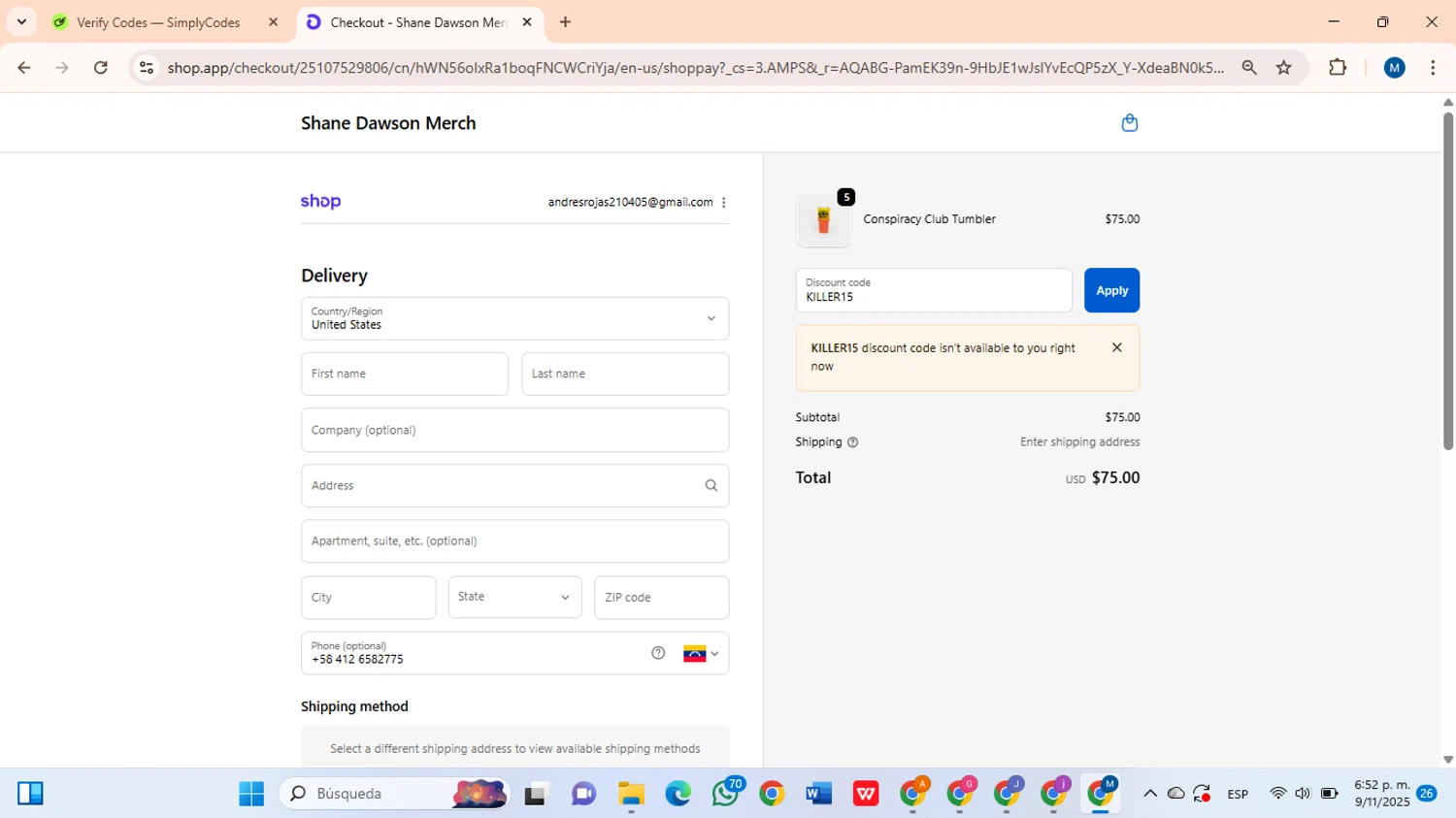The width and height of the screenshot is (1456, 818).
Task: Show hidden system tray icons
Action: click(x=1150, y=794)
